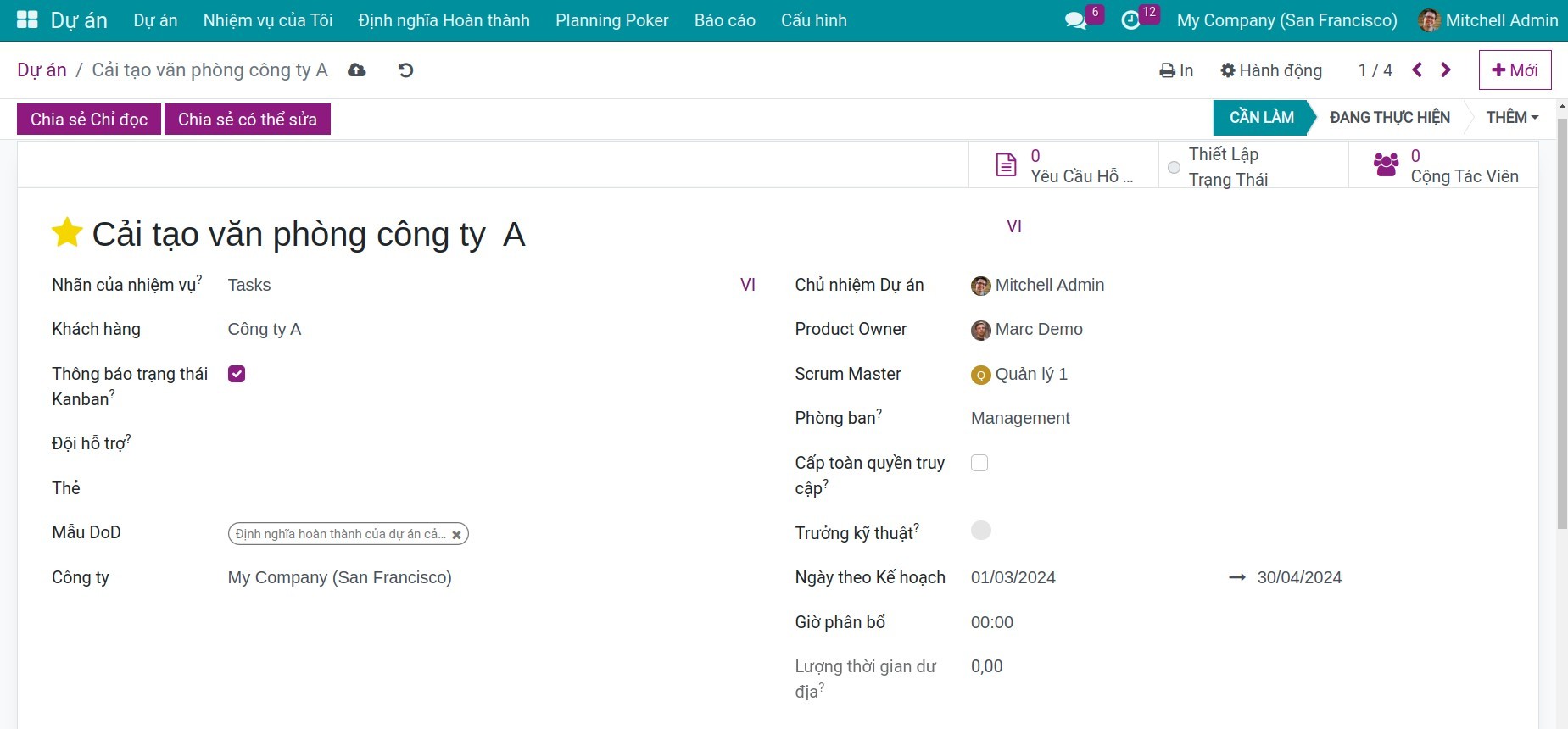Screen dimensions: 1568x729
Task: Open Phòng ban Management dropdown field
Action: [x=1236, y=418]
